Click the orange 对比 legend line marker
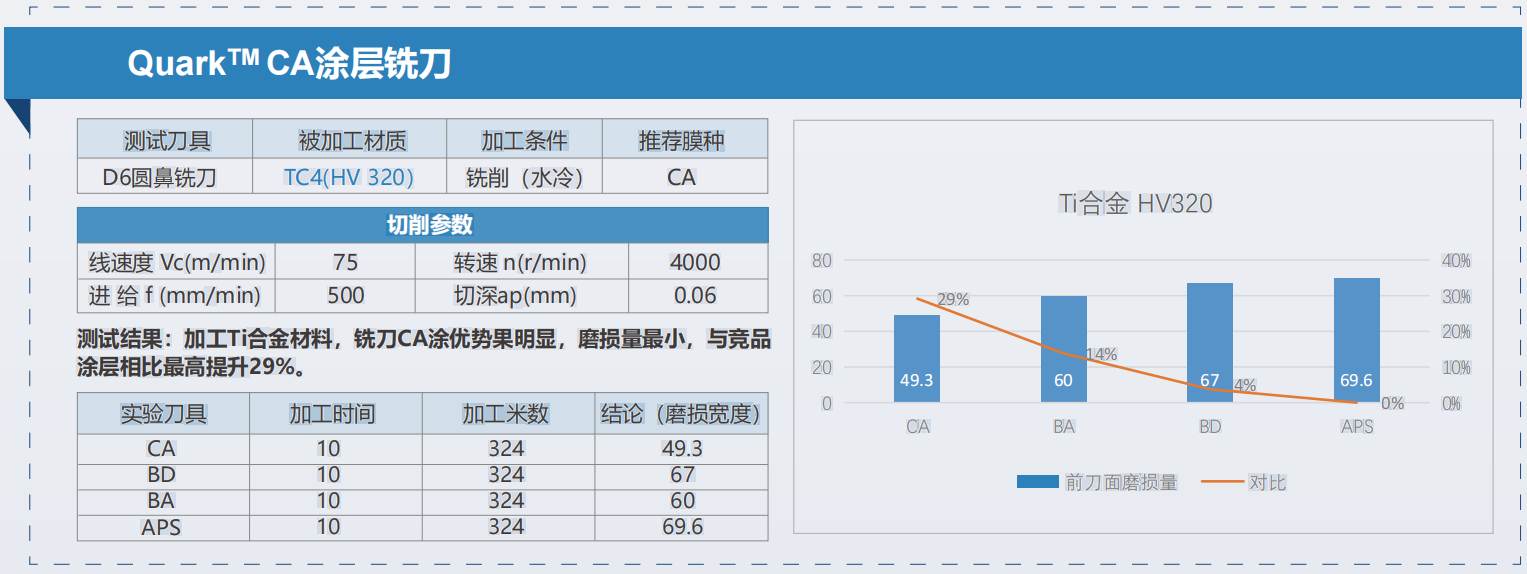This screenshot has width=1527, height=574. point(1220,482)
